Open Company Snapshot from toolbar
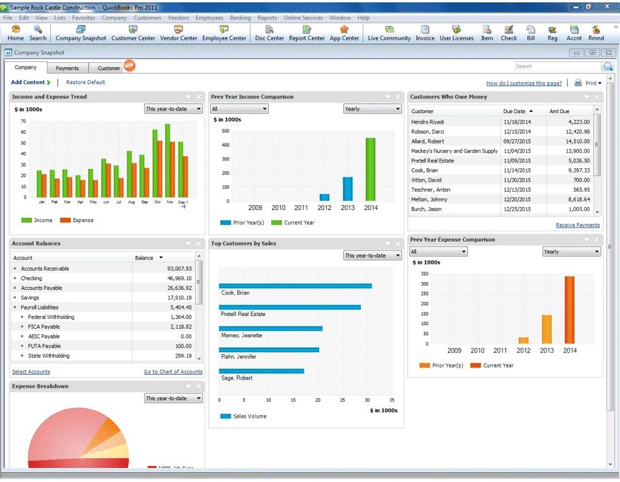This screenshot has width=620, height=482. 81,33
